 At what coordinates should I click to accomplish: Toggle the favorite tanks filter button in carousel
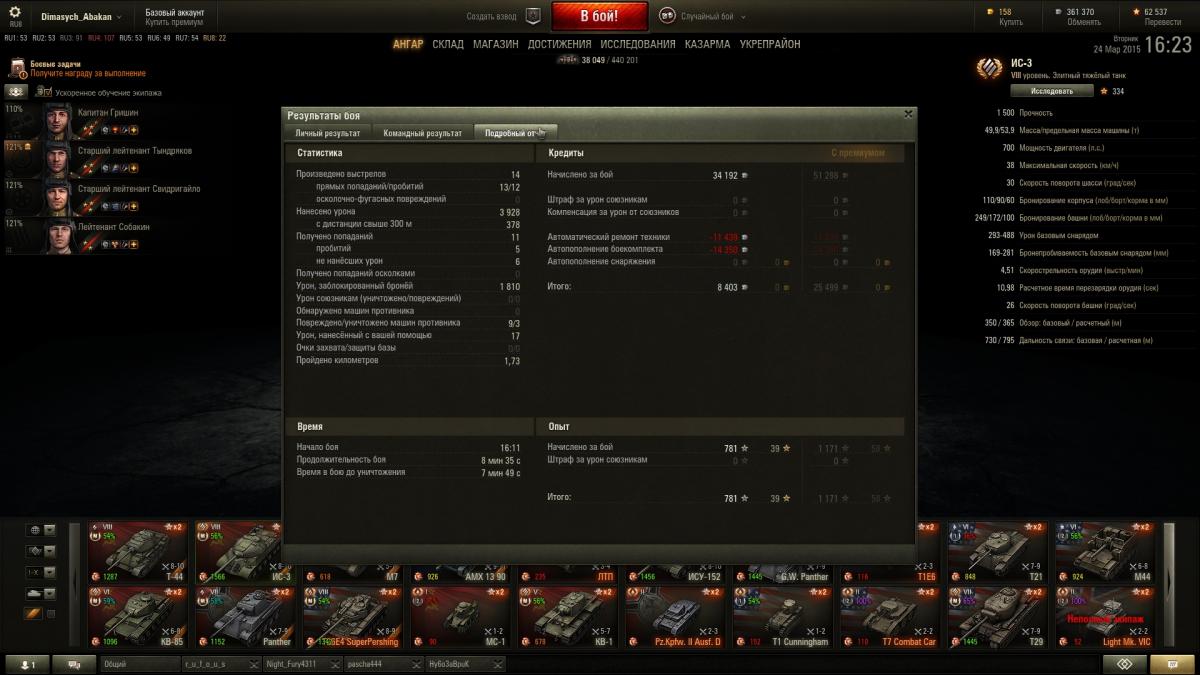(x=33, y=613)
